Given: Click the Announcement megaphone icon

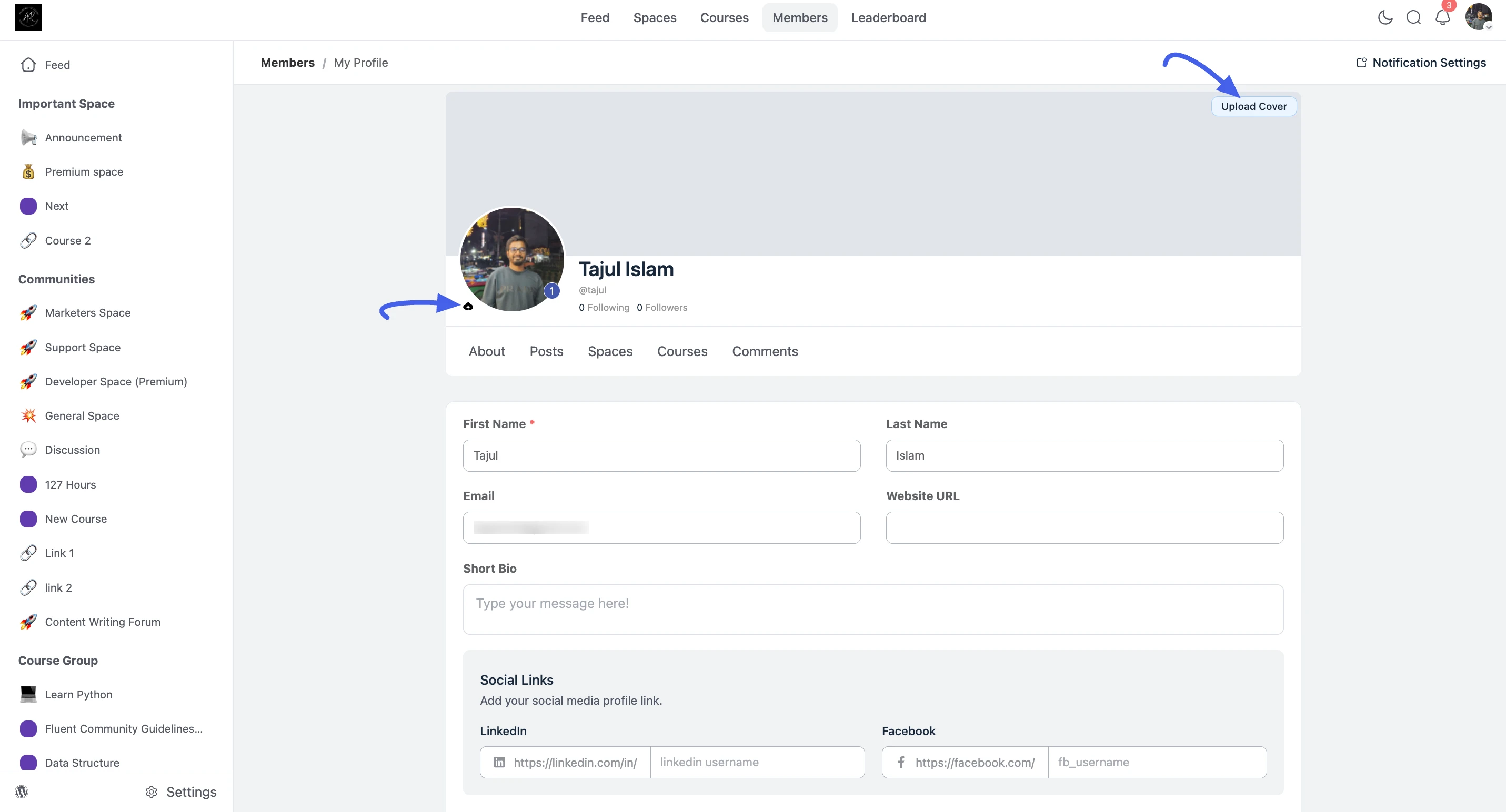Looking at the screenshot, I should pyautogui.click(x=28, y=137).
